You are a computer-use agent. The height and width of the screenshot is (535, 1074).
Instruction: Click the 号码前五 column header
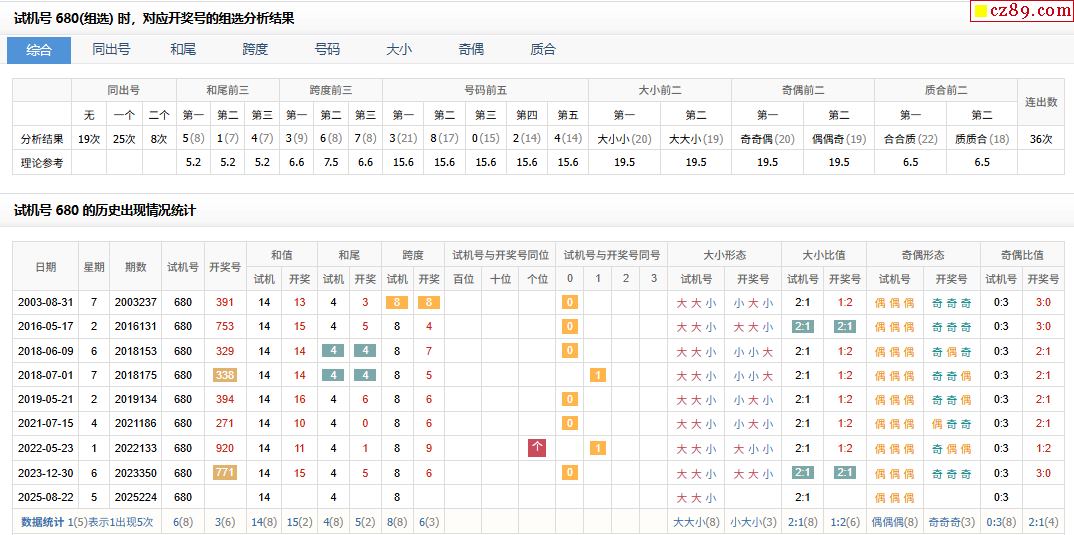point(486,90)
